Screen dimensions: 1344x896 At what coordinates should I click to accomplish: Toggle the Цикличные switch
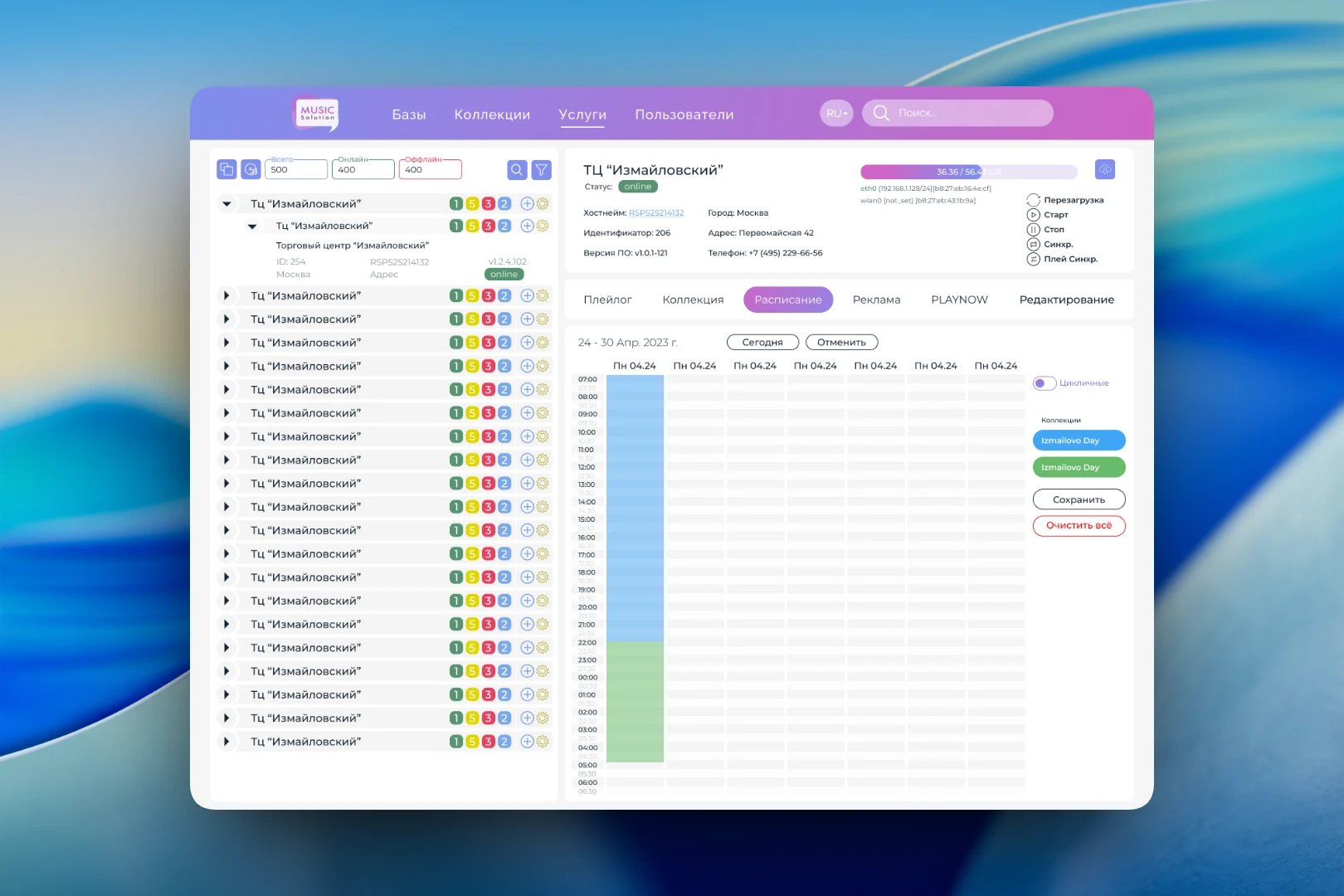point(1045,383)
